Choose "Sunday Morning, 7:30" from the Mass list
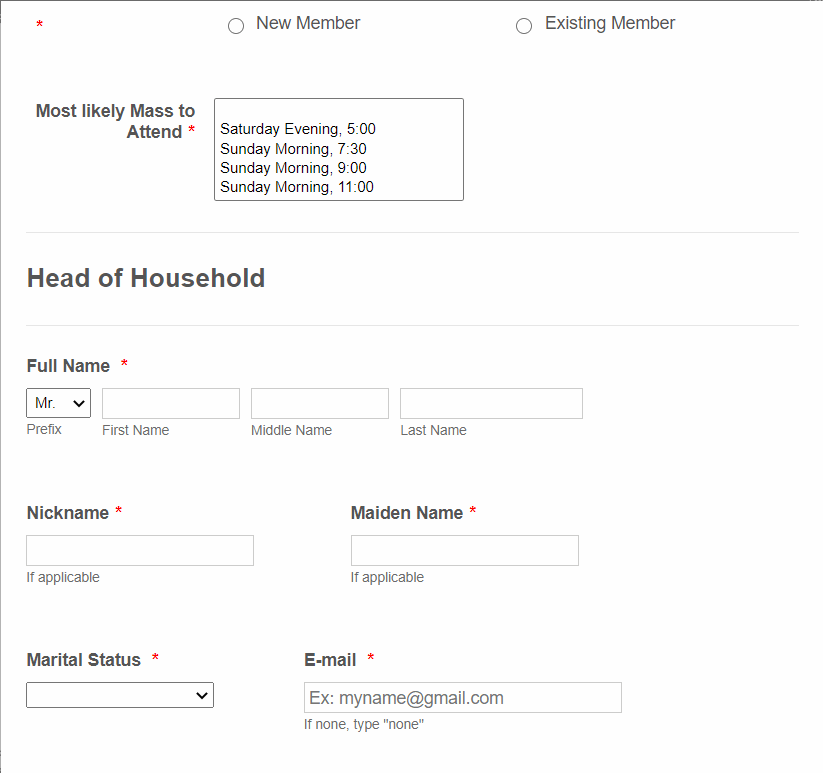The image size is (823, 773). pyautogui.click(x=293, y=148)
